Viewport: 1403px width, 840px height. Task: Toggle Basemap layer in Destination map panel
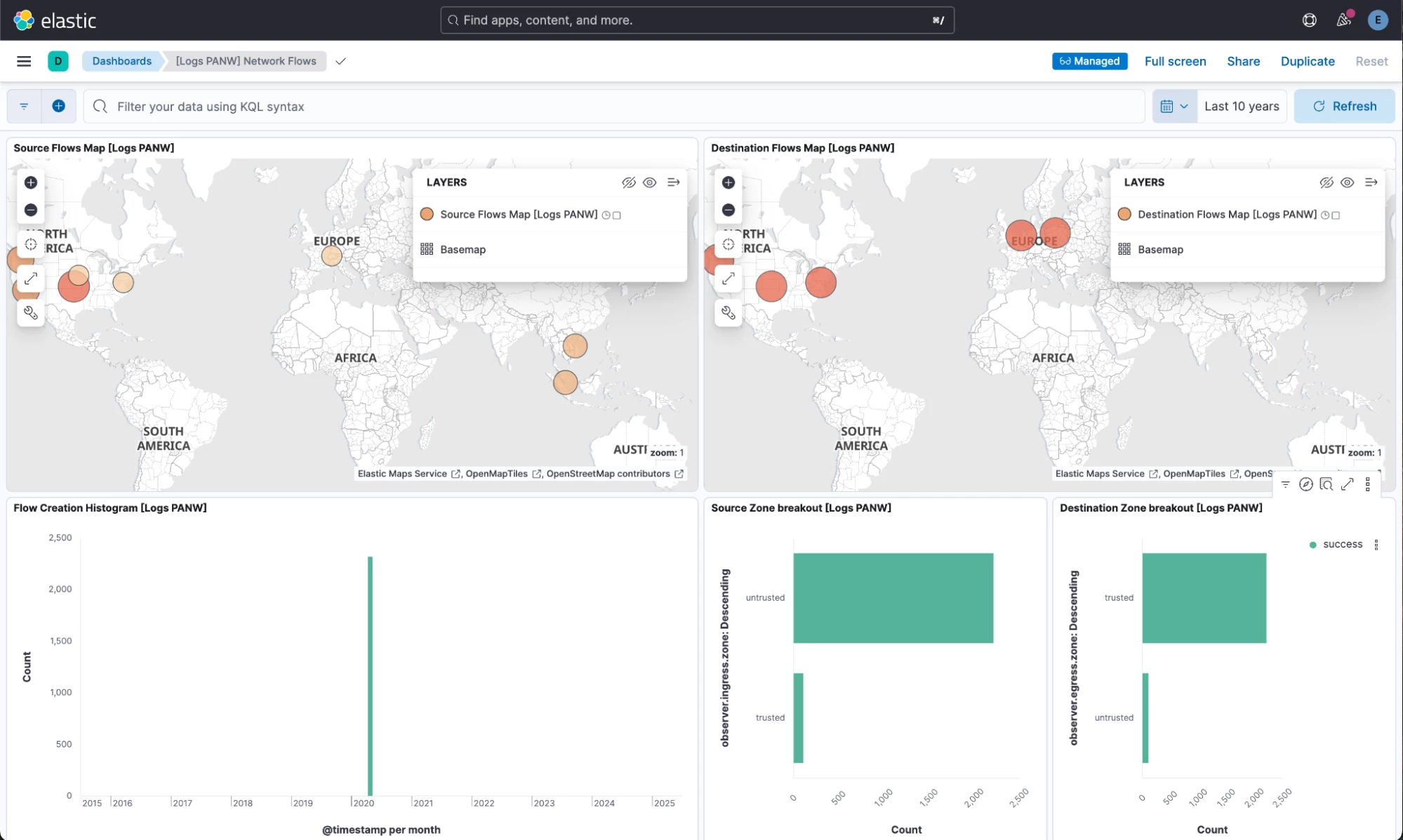[x=1160, y=250]
